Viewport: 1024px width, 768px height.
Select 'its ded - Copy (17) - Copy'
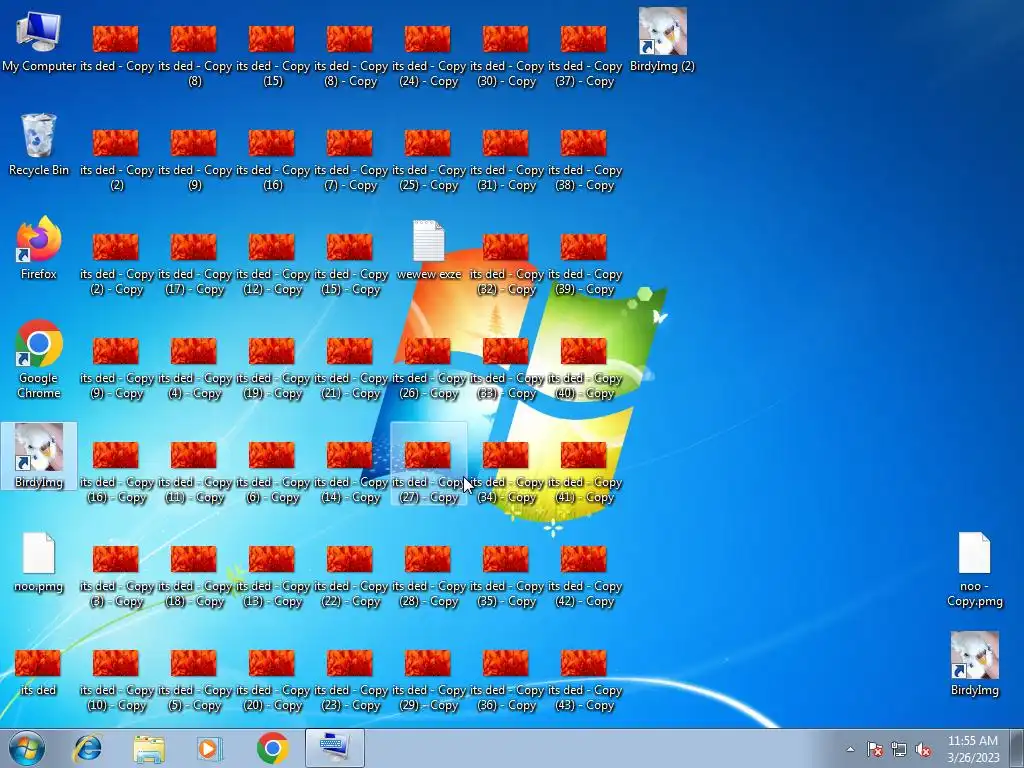pos(194,264)
